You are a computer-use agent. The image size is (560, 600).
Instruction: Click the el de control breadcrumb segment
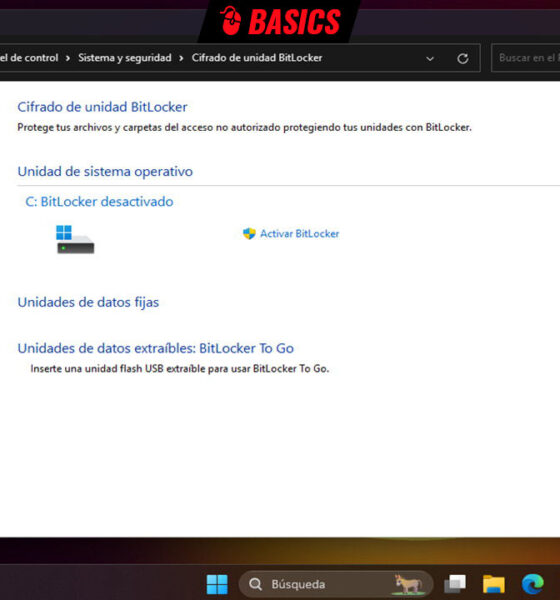(x=29, y=58)
